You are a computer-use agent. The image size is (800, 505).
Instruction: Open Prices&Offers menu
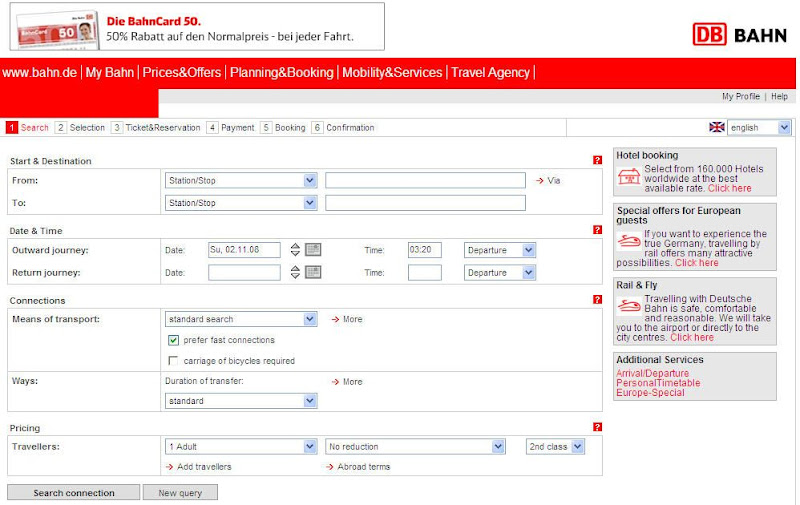[x=182, y=72]
